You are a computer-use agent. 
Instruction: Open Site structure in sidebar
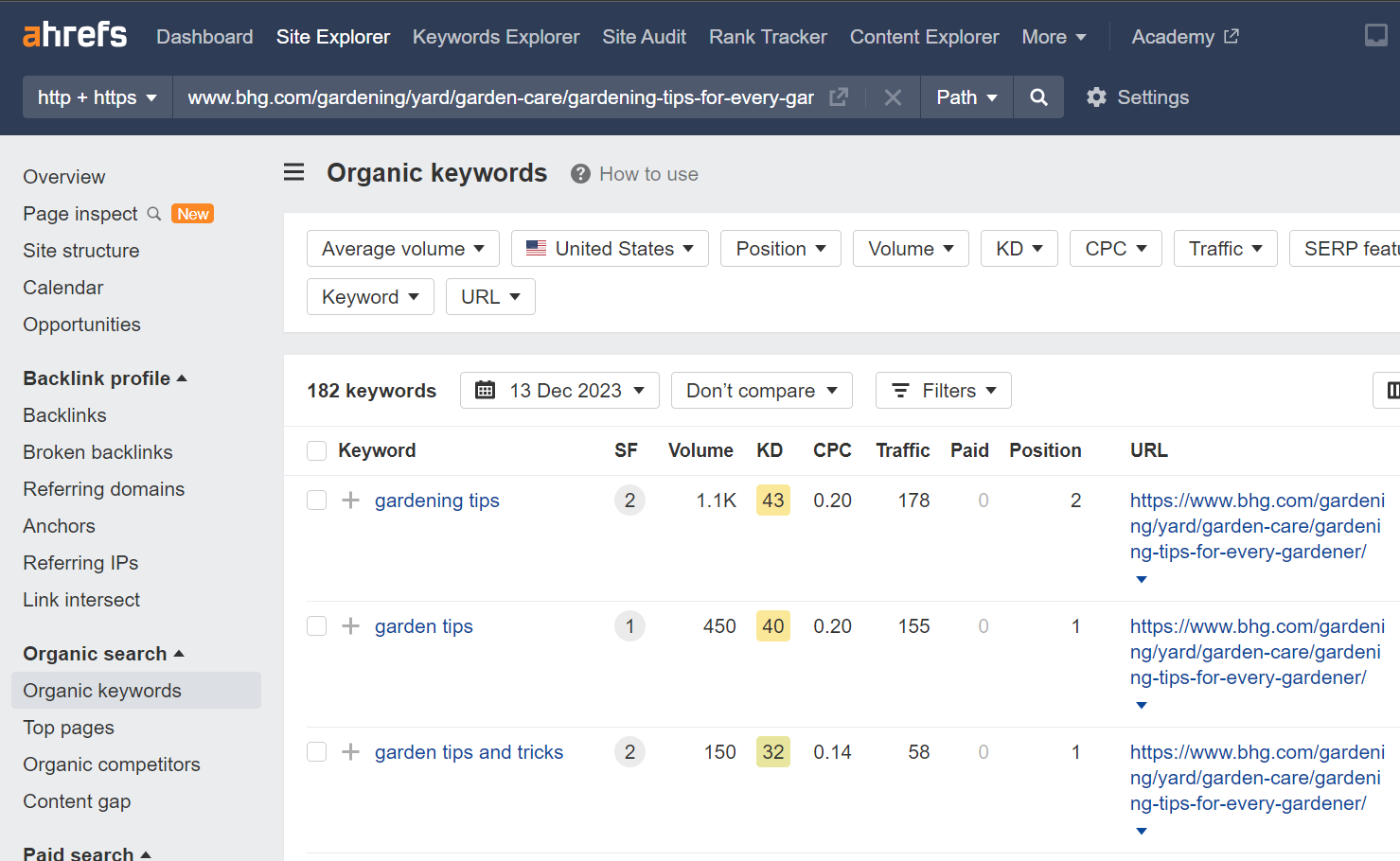click(x=81, y=251)
